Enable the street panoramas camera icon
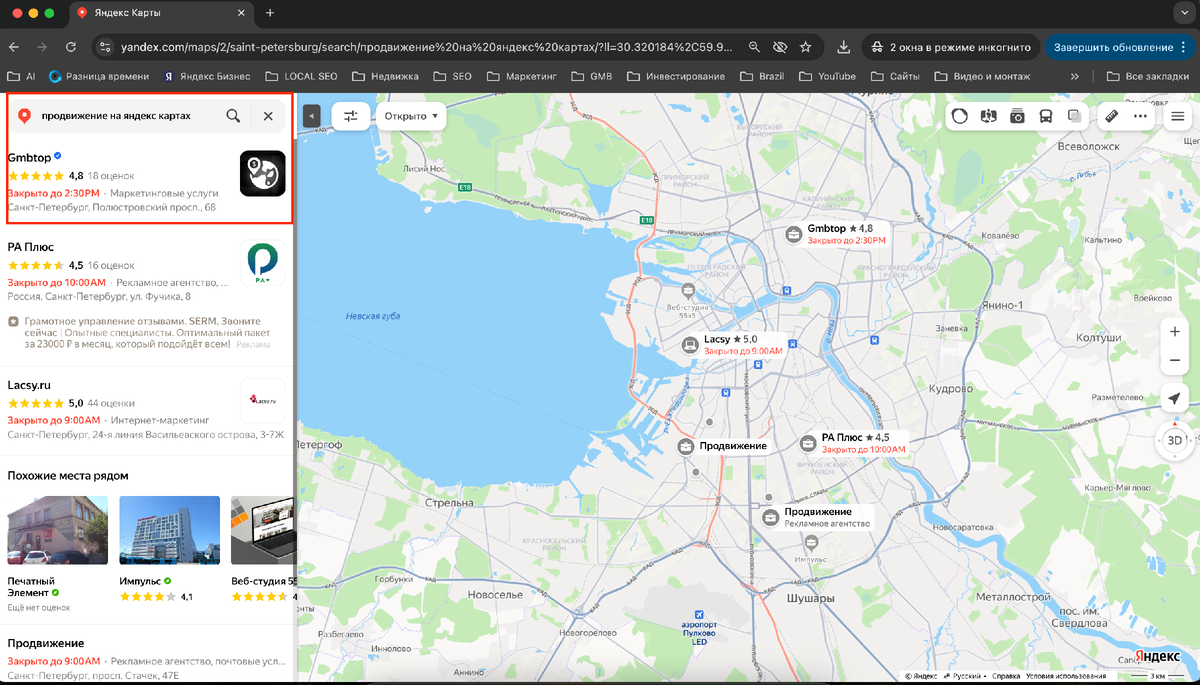The width and height of the screenshot is (1200, 685). (1017, 116)
